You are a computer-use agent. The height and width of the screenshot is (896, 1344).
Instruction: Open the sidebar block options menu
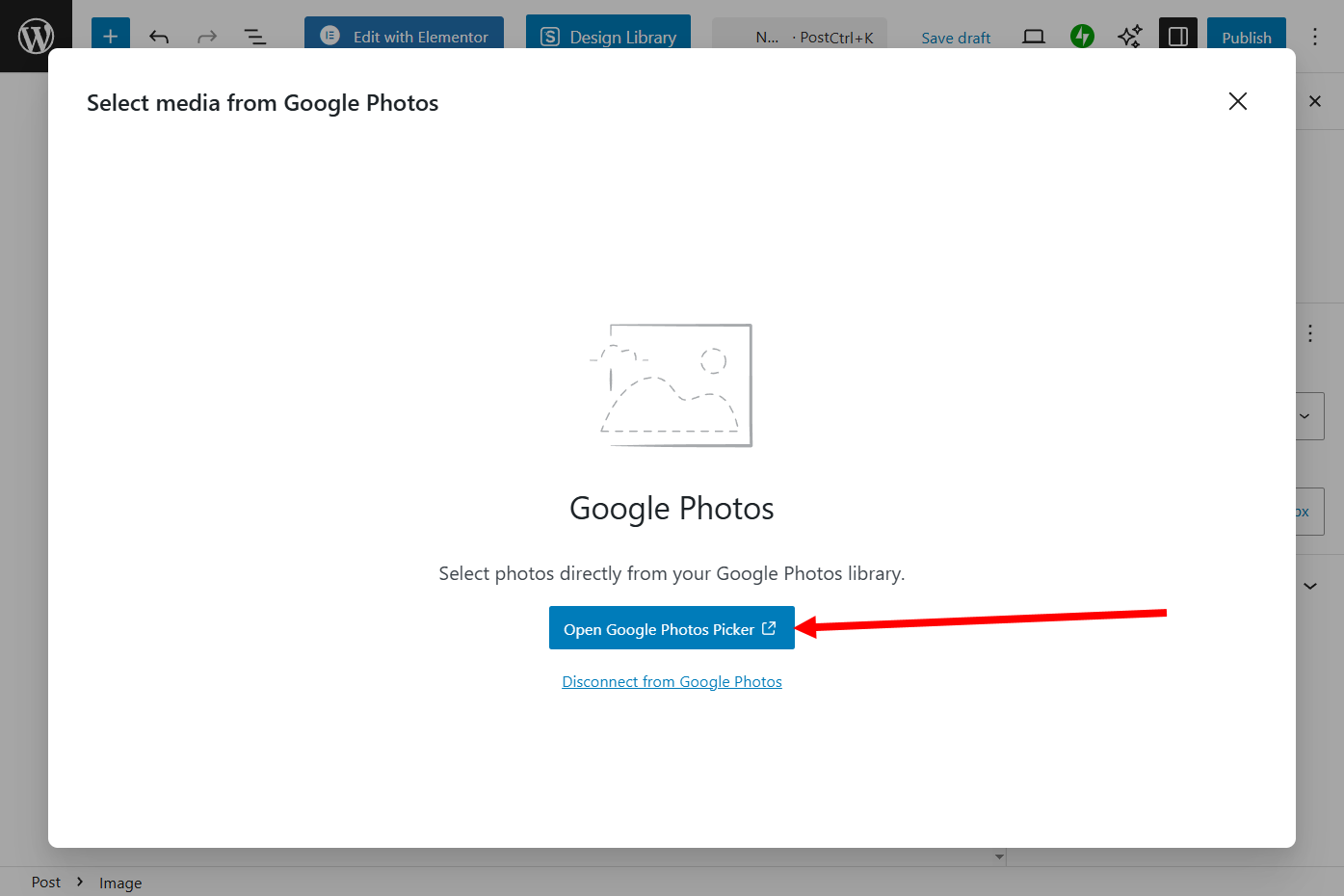1310,333
